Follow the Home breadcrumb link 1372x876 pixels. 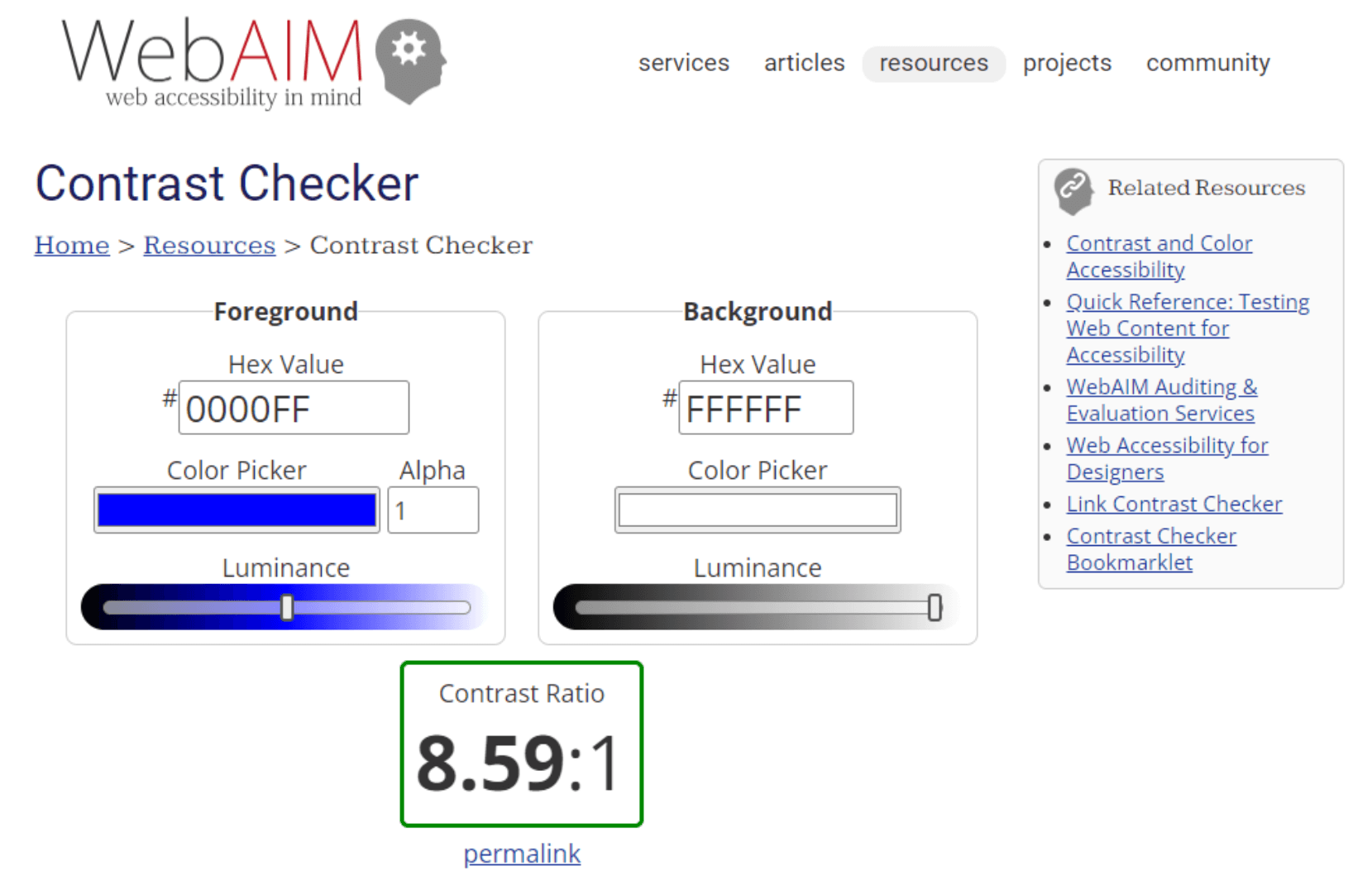click(x=72, y=245)
